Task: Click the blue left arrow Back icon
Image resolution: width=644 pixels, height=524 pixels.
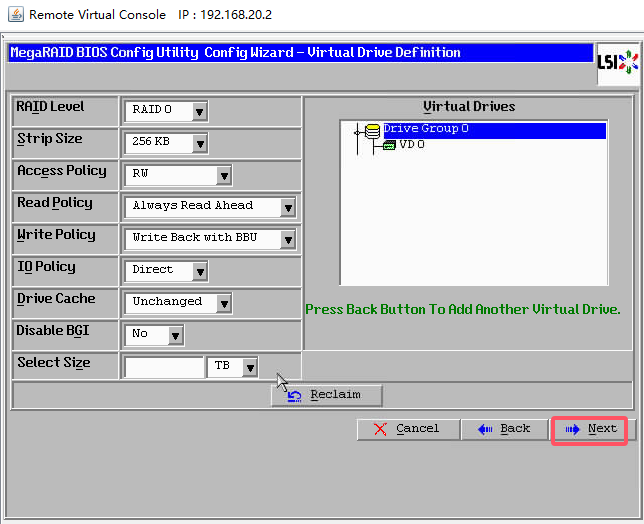Action: click(485, 430)
